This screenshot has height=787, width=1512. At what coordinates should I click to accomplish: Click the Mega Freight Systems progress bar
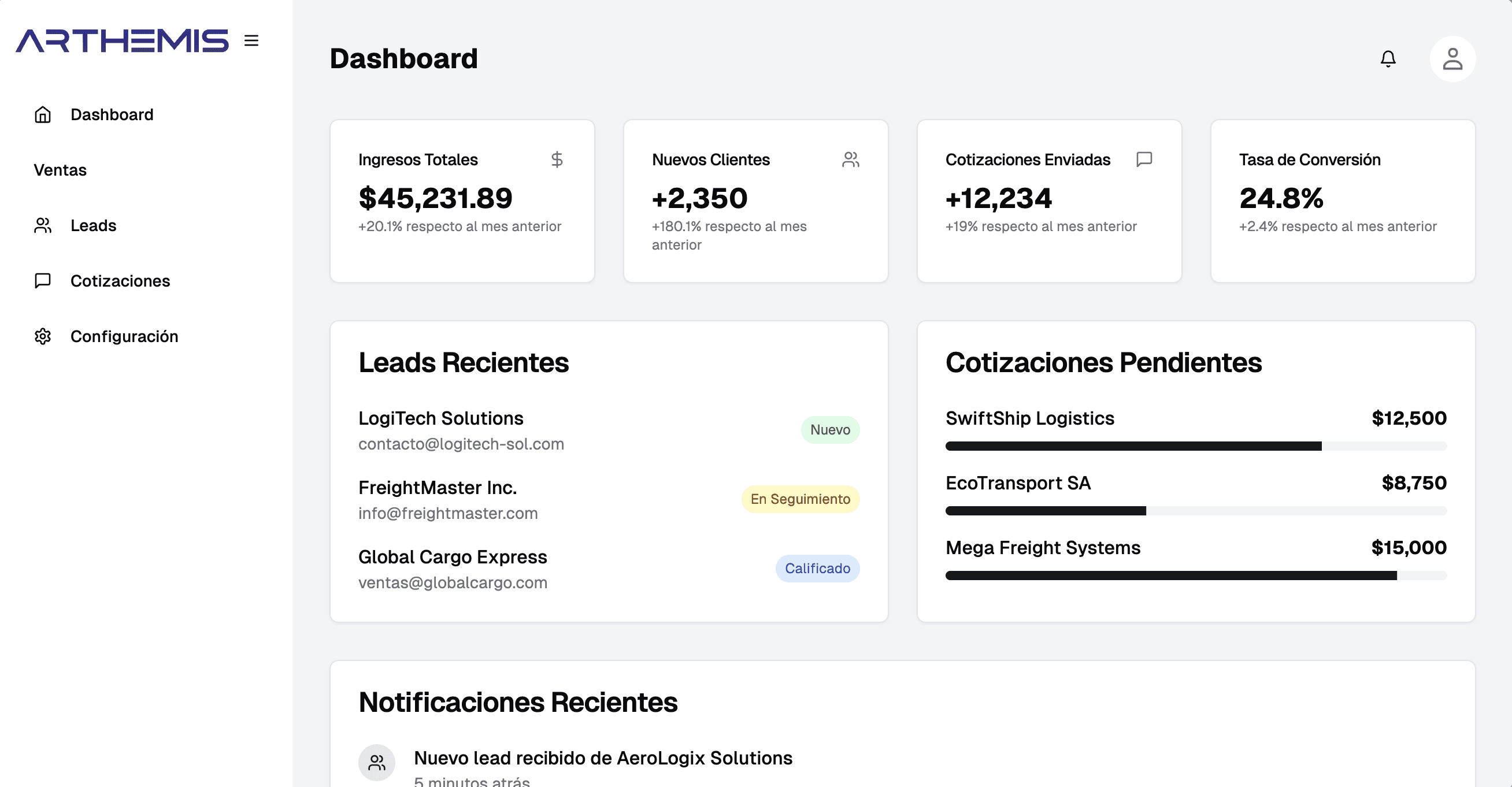[1195, 576]
